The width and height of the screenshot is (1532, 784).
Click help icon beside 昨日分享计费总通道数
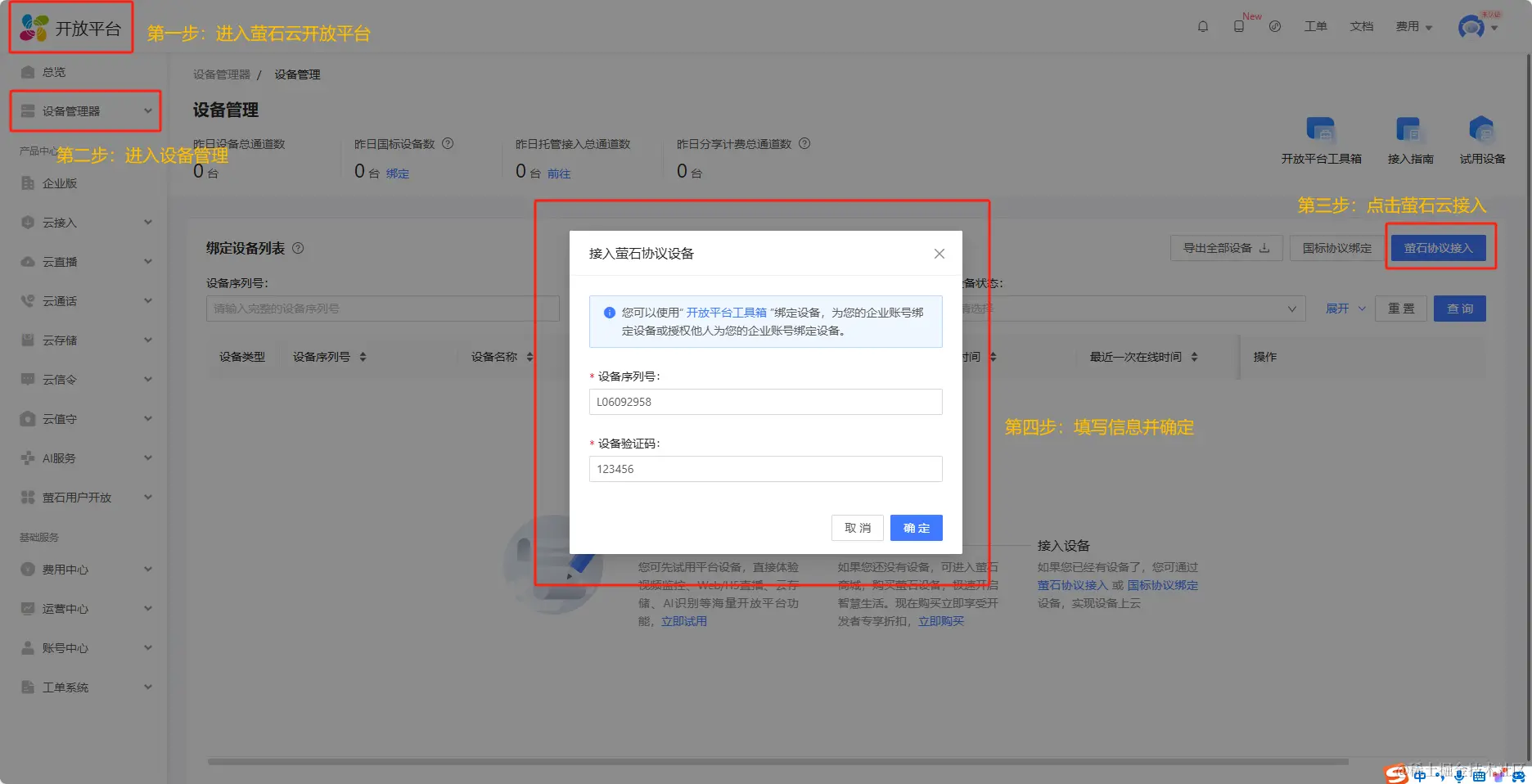804,143
